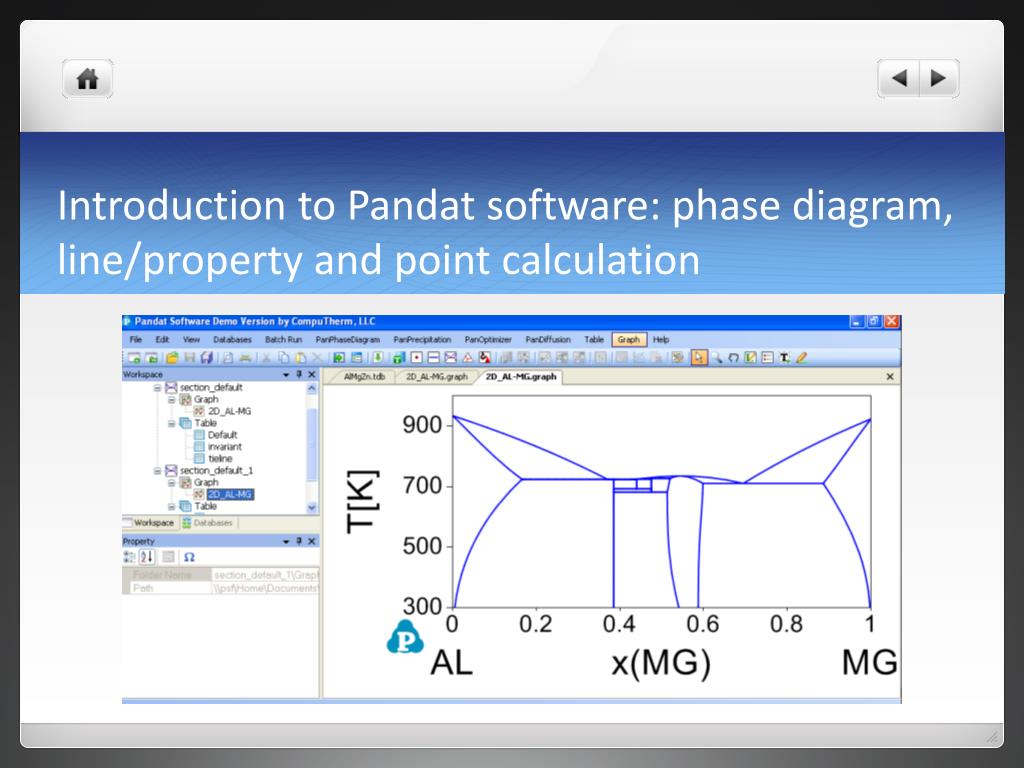Save all with multiple floppy disks icon
The image size is (1024, 768).
point(206,357)
